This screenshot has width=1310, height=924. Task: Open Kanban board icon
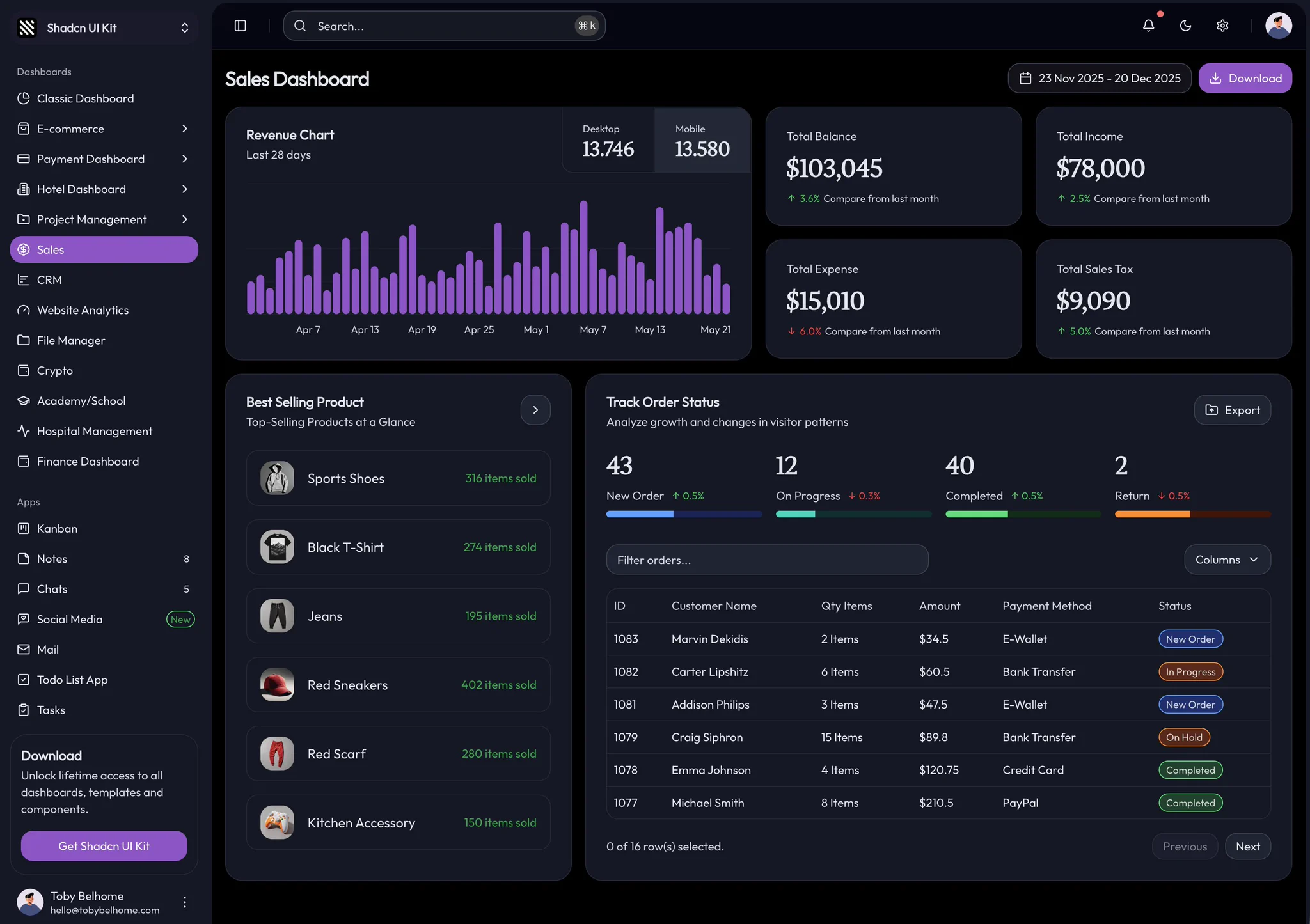coord(24,528)
